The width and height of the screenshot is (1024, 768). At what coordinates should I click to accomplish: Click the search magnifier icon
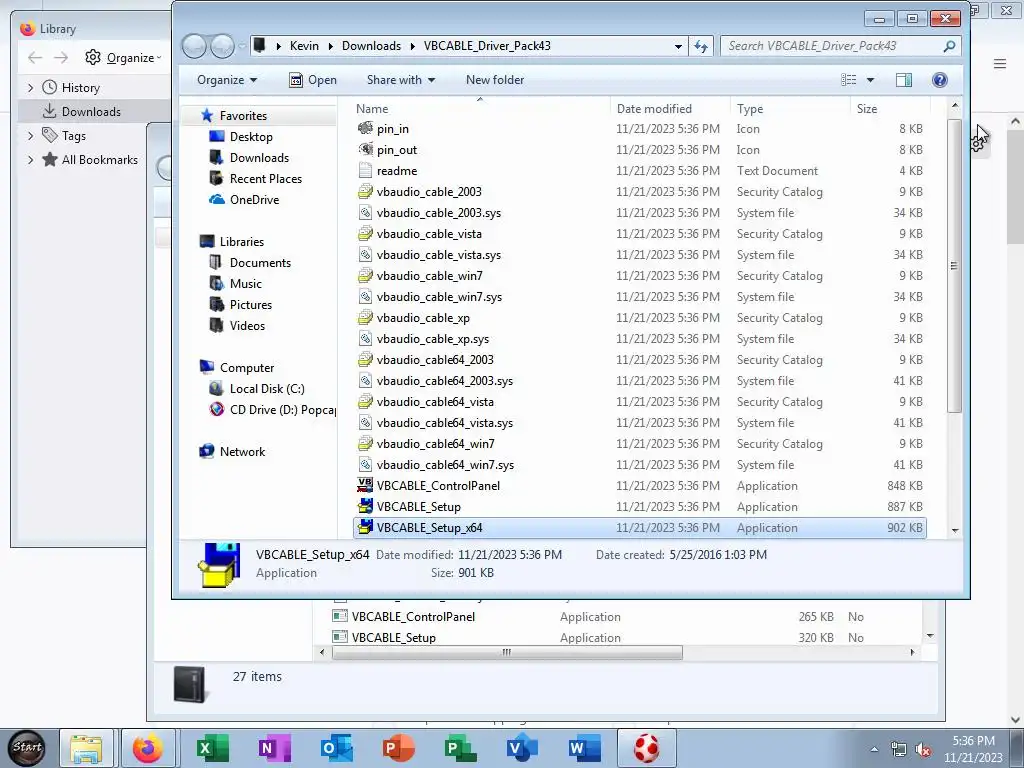click(x=949, y=46)
